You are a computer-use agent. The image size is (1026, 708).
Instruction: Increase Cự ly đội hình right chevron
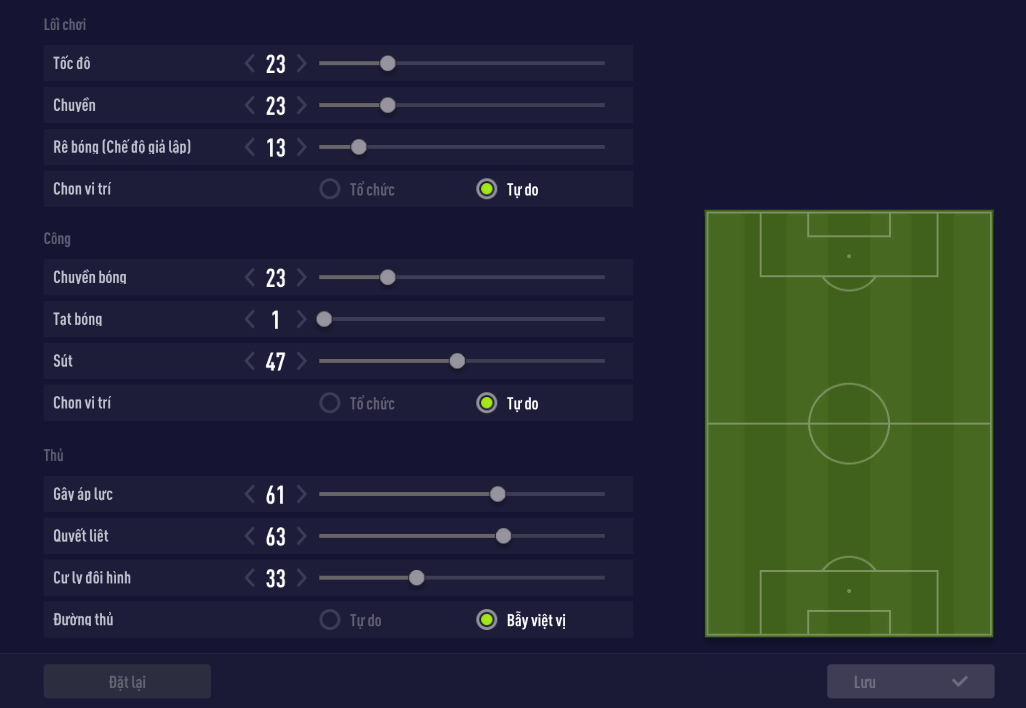pyautogui.click(x=302, y=579)
